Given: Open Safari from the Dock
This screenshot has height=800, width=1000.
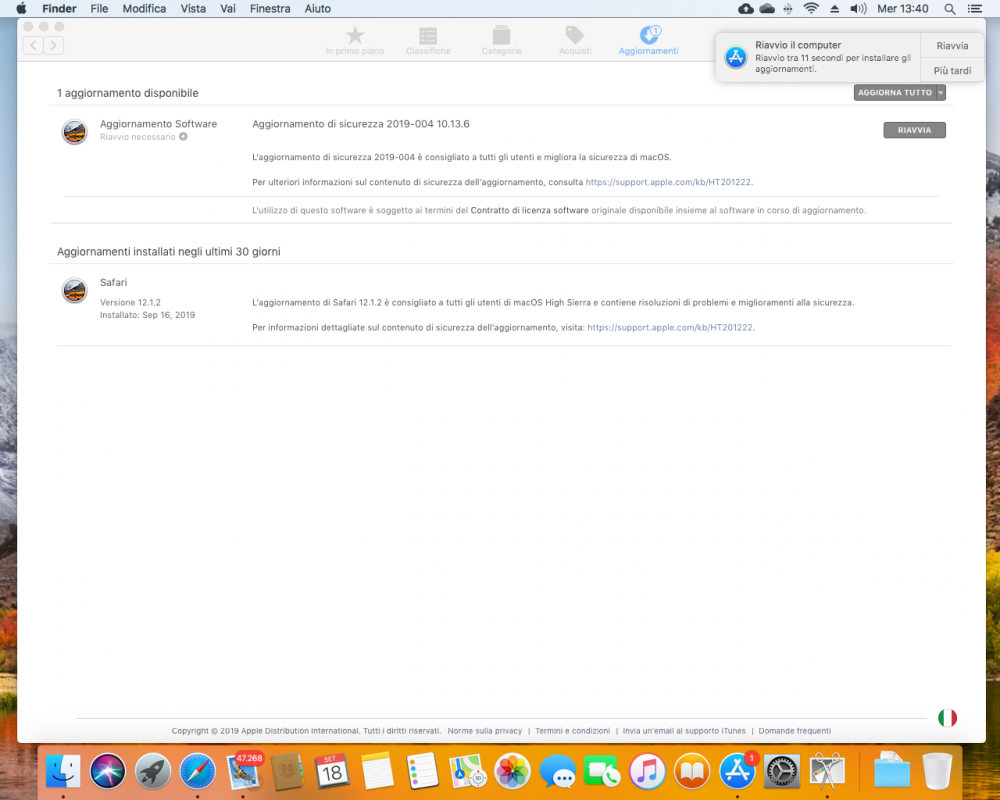Looking at the screenshot, I should tap(197, 771).
